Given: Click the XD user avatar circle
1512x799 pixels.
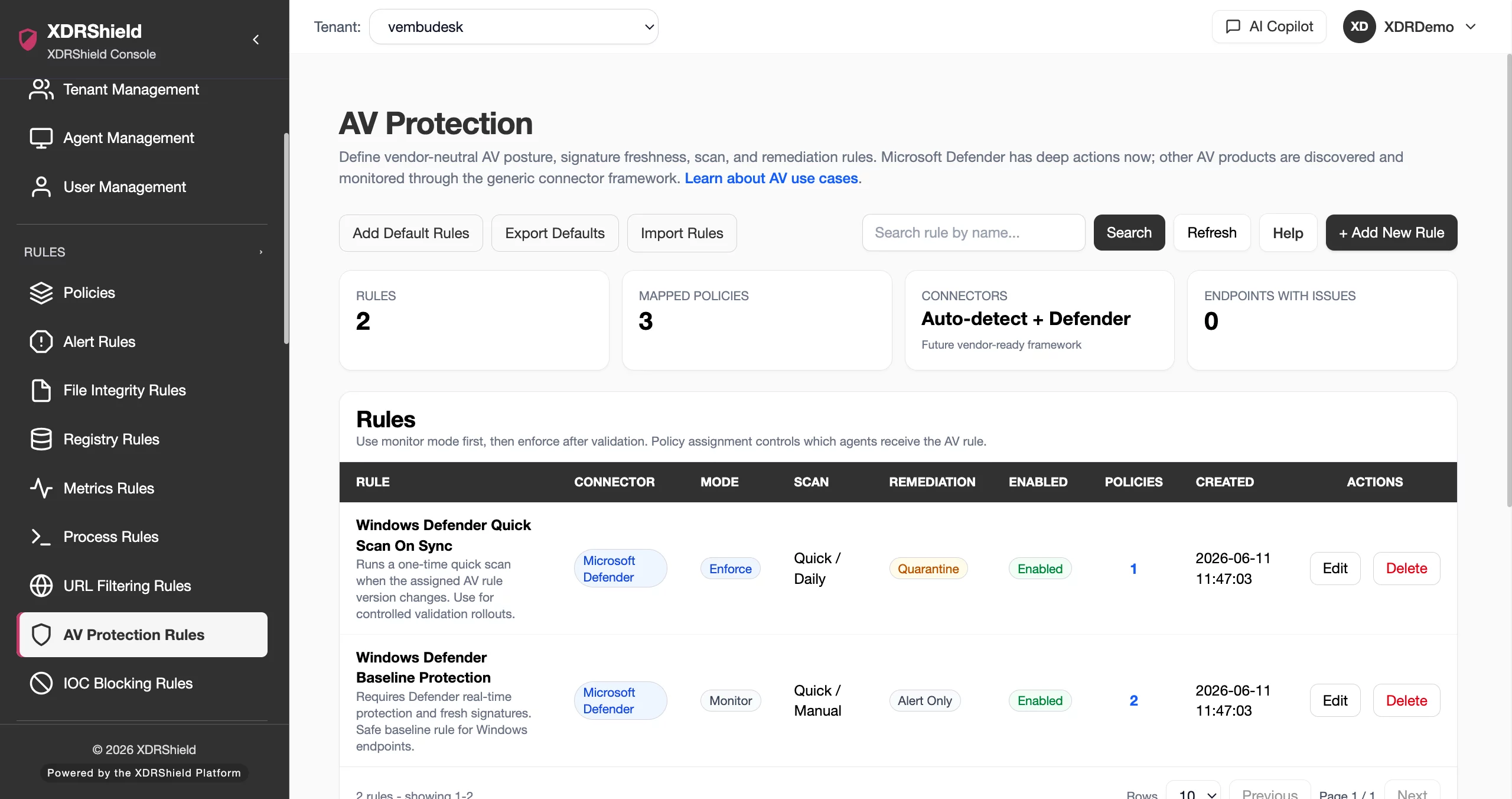Looking at the screenshot, I should point(1359,27).
